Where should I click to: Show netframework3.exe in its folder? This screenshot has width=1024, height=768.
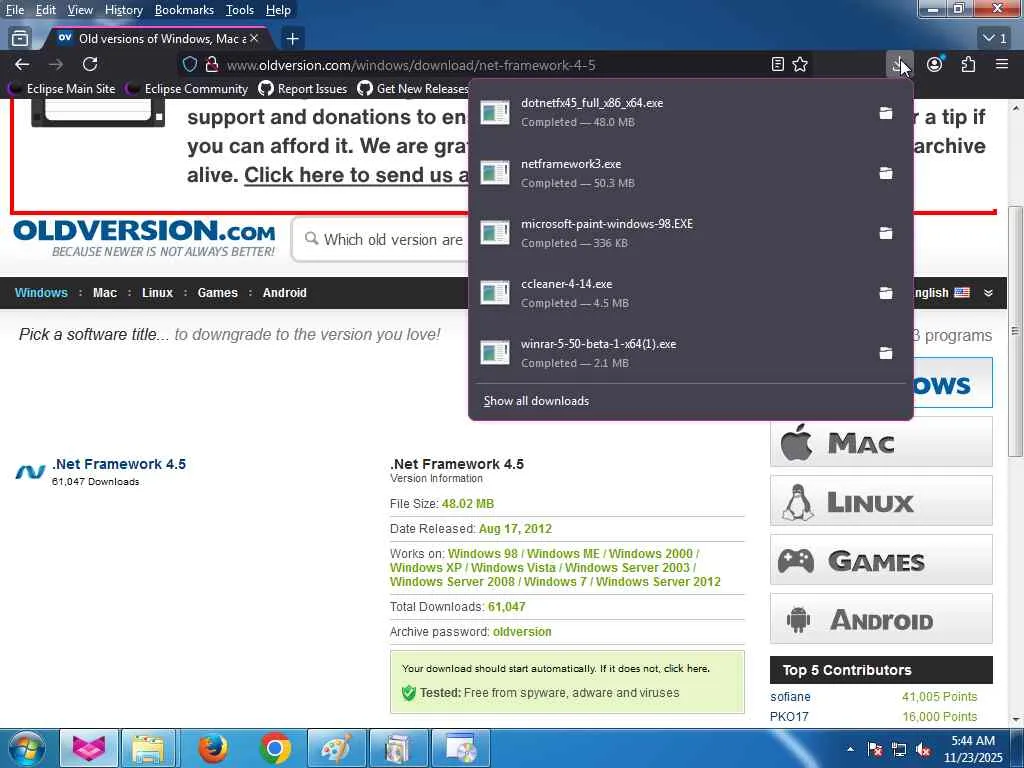coord(886,173)
